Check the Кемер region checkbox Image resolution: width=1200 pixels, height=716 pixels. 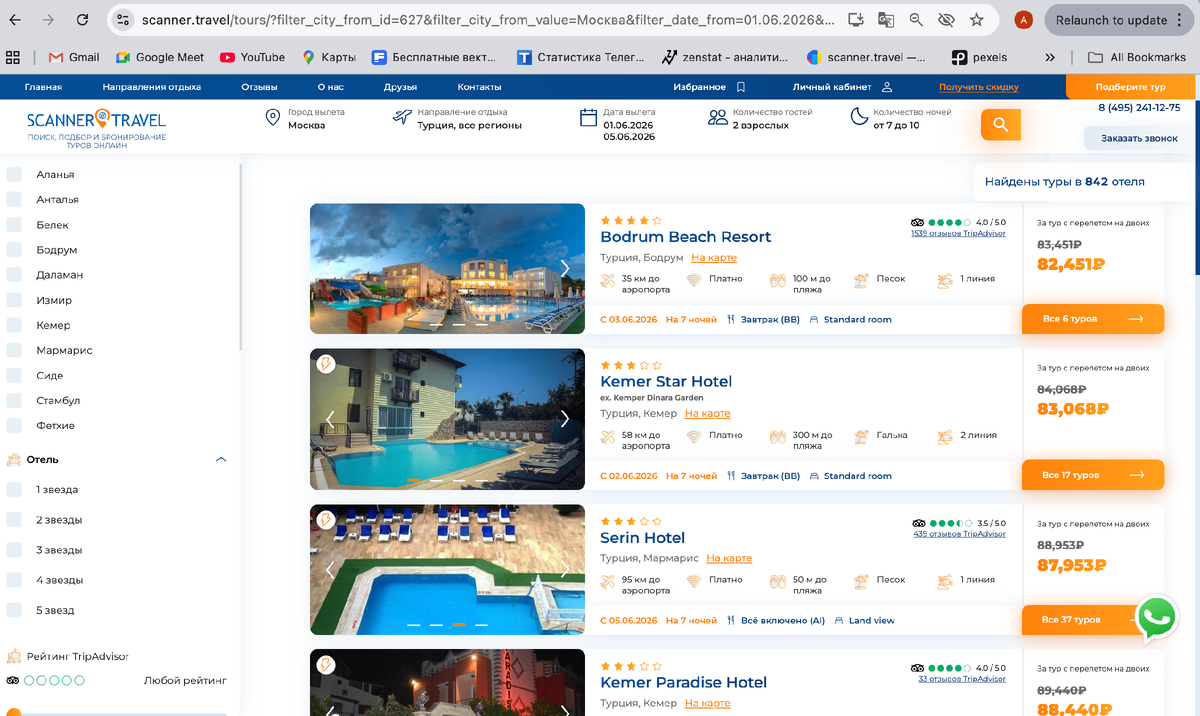click(x=14, y=325)
